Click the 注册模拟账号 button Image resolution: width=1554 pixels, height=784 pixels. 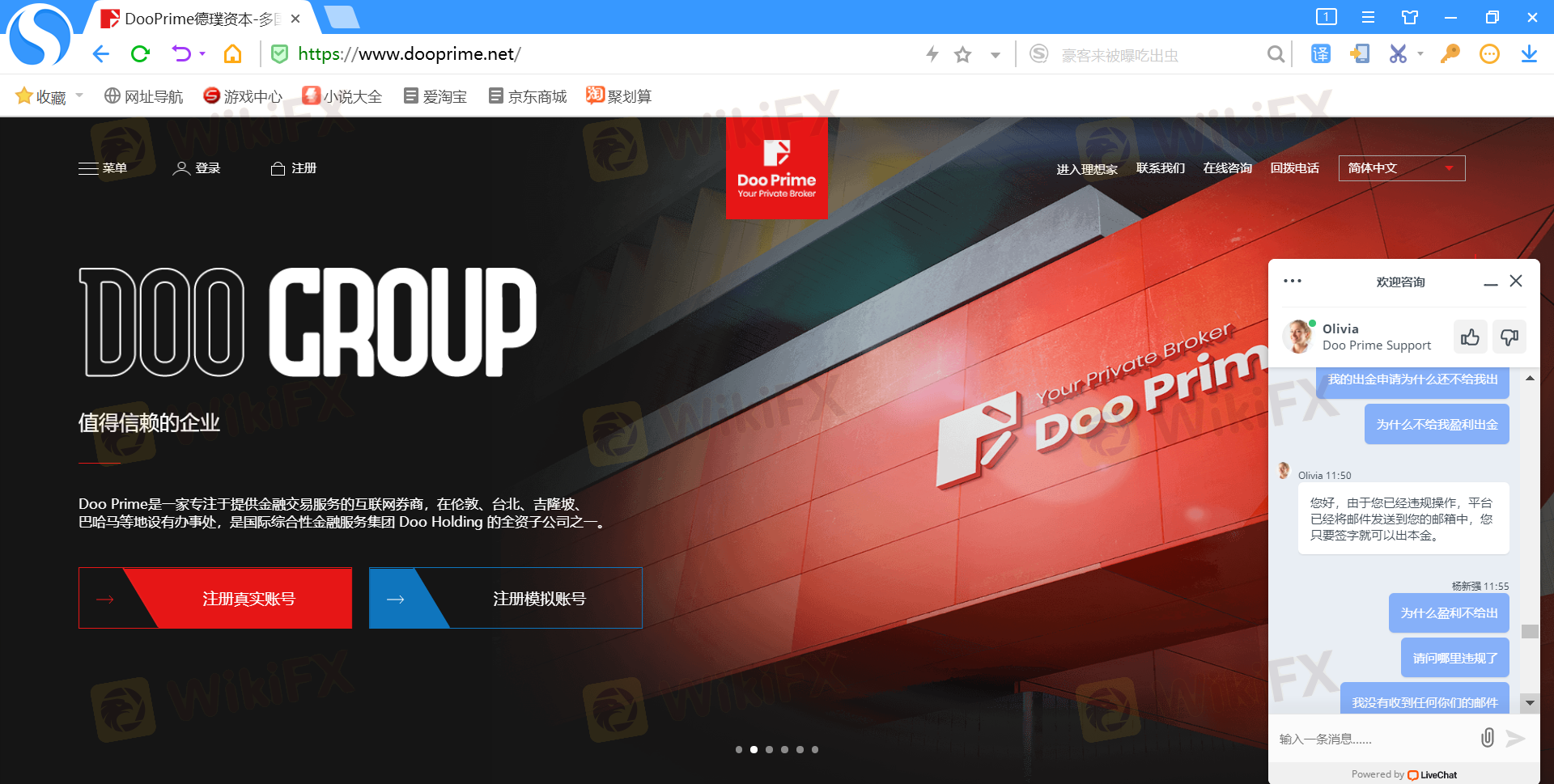coord(506,599)
